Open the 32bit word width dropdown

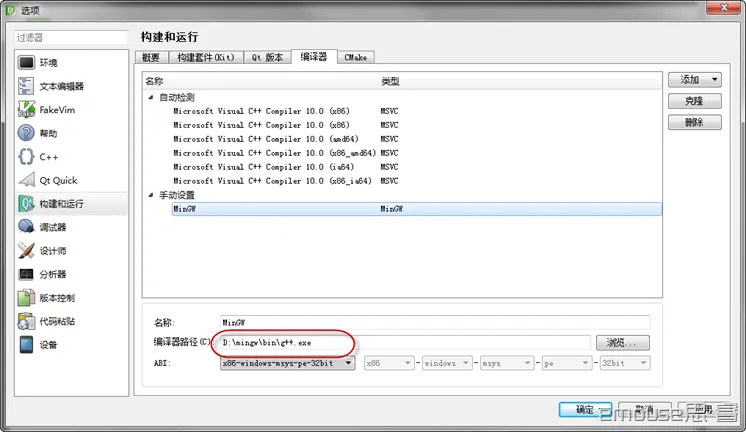tap(625, 363)
